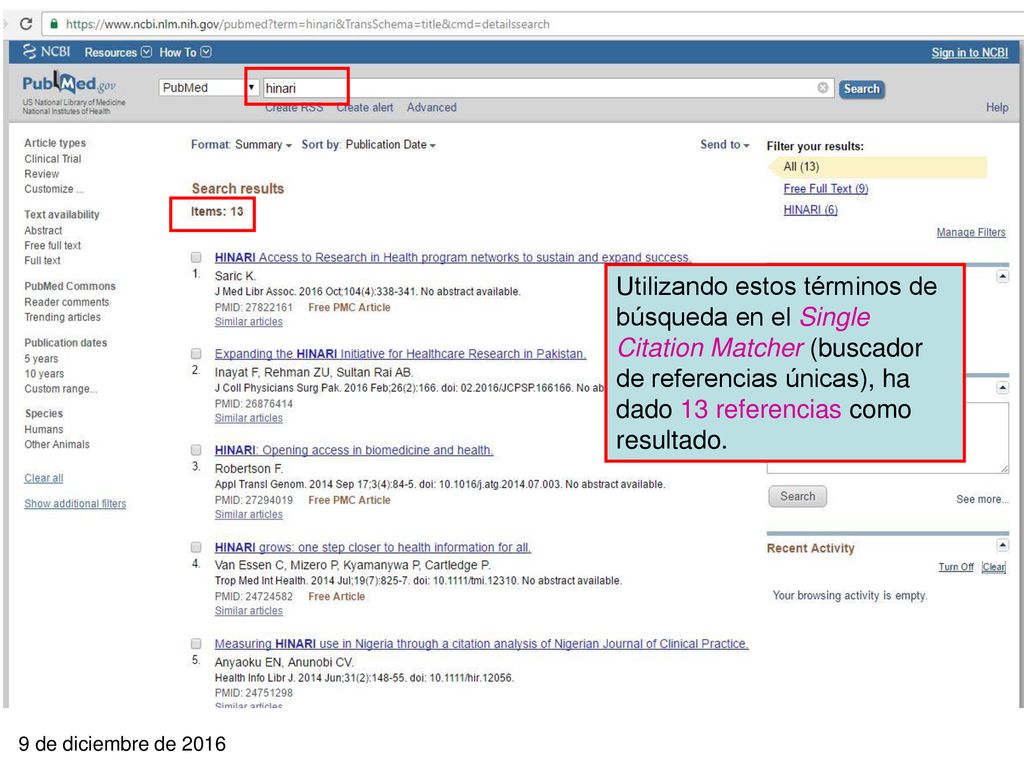Collapse the Recent Activity panel arrow icon

click(1002, 545)
